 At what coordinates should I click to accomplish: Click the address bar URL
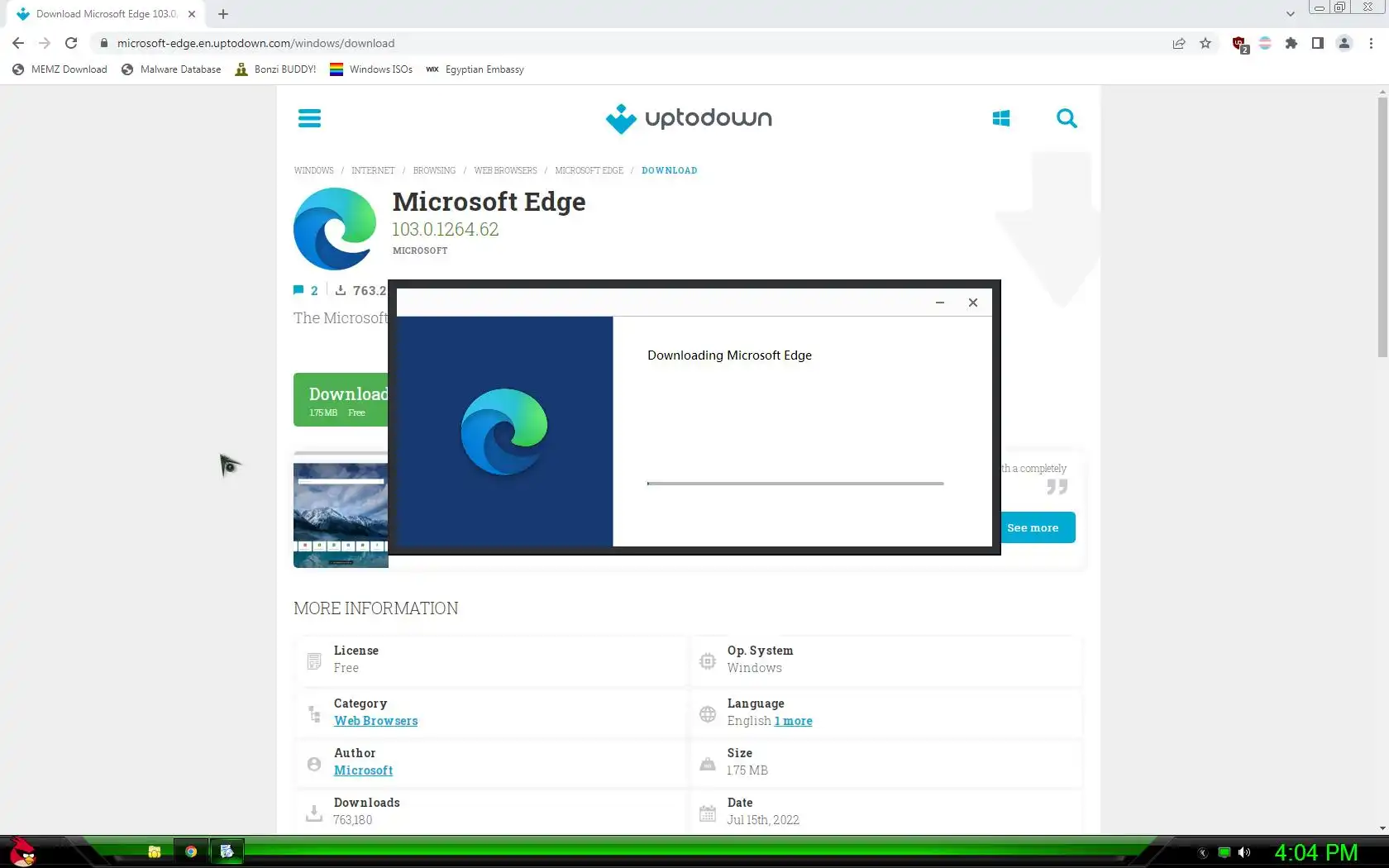click(x=255, y=43)
